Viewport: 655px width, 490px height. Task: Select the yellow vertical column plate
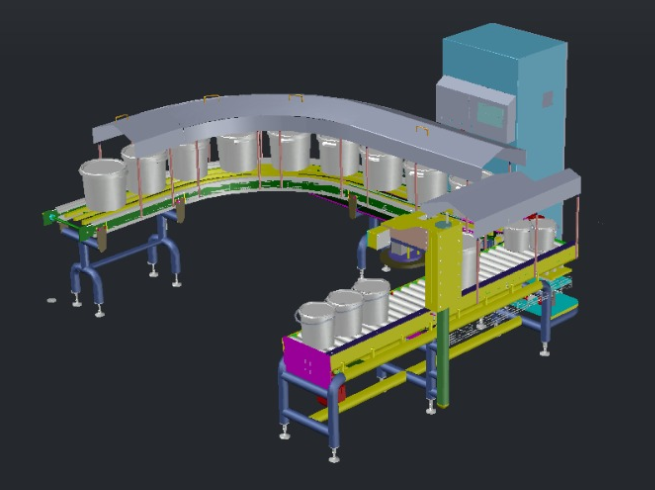(x=441, y=265)
